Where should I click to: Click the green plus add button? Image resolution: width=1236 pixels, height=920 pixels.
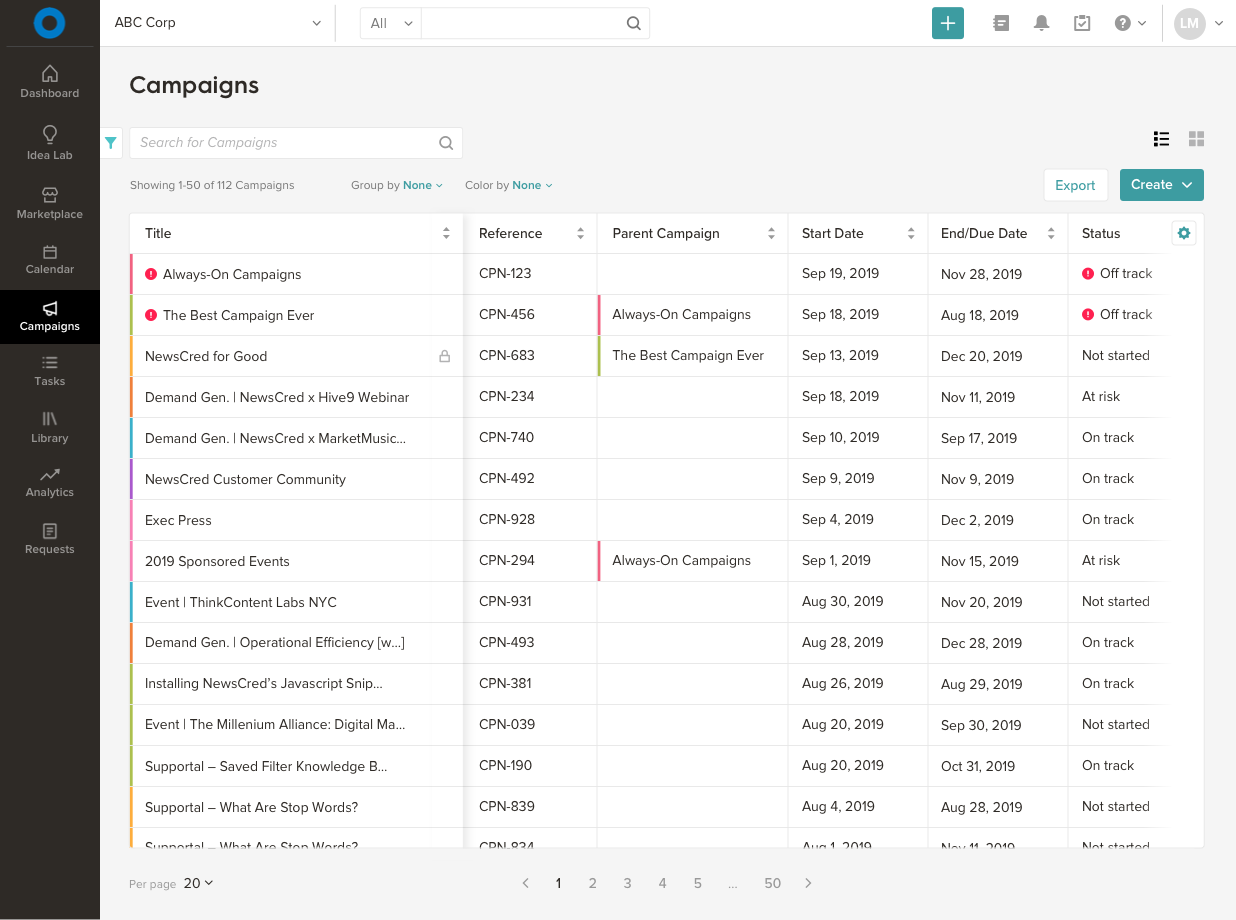947,23
